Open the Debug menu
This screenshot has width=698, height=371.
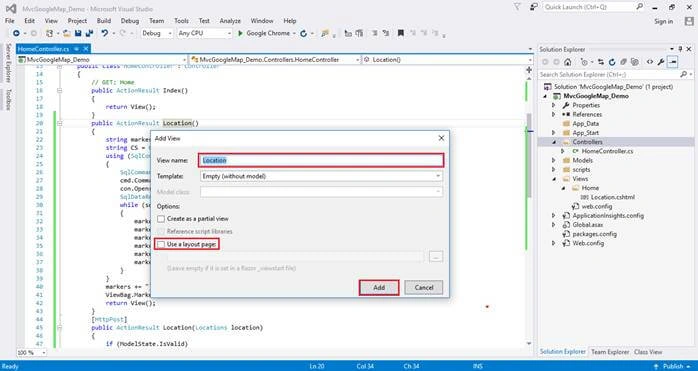[130, 21]
